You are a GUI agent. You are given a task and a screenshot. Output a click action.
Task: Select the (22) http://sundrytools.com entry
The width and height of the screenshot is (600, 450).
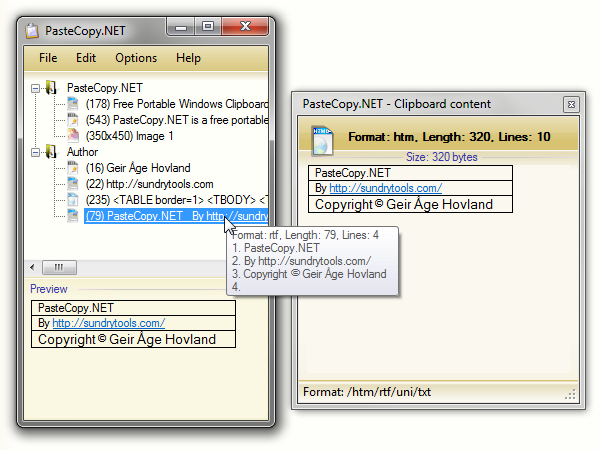tap(149, 184)
